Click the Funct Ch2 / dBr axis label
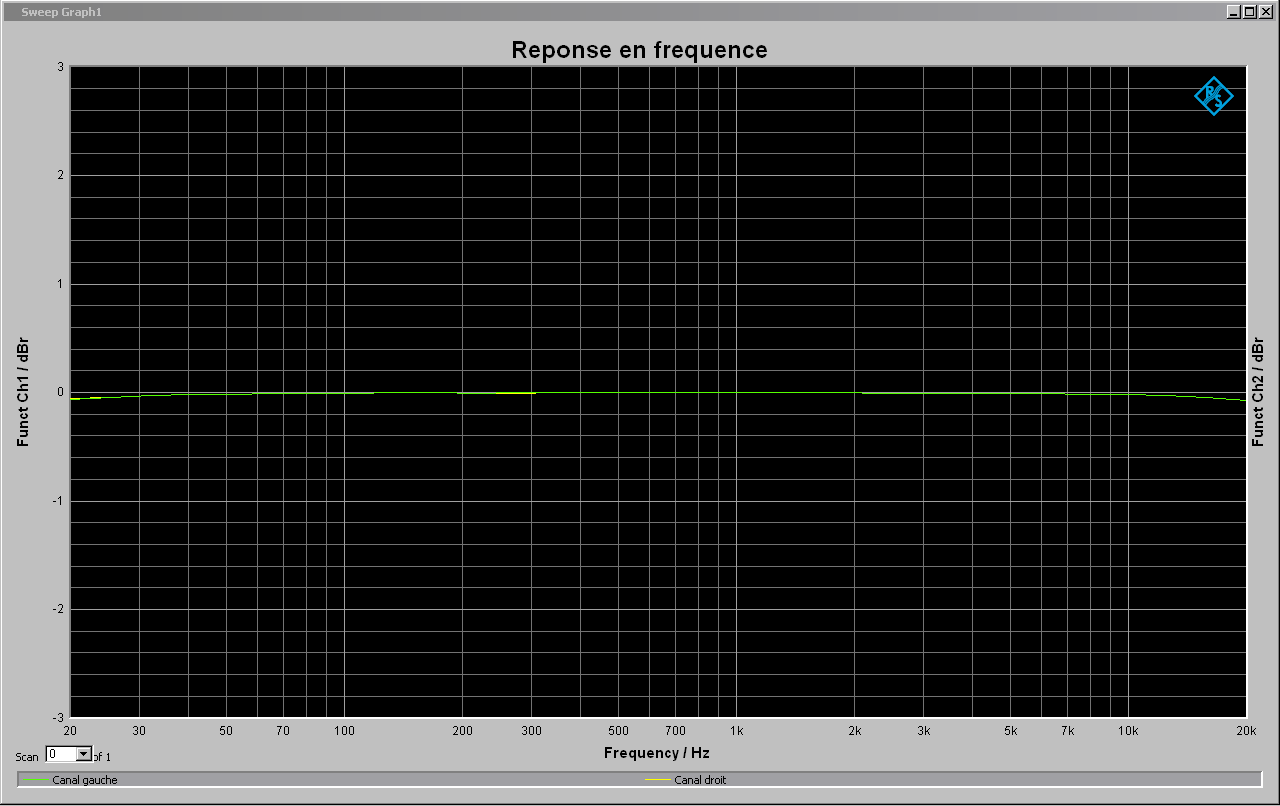This screenshot has height=806, width=1280. (x=1258, y=392)
